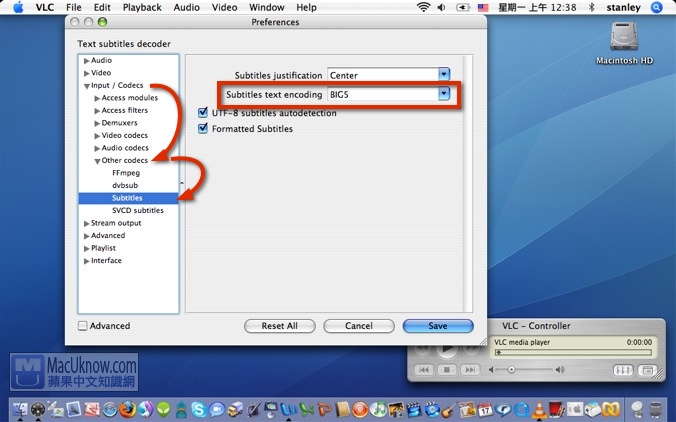Uncheck the Formatted Subtitles checkbox
Screen dimensions: 676x422
tap(203, 128)
